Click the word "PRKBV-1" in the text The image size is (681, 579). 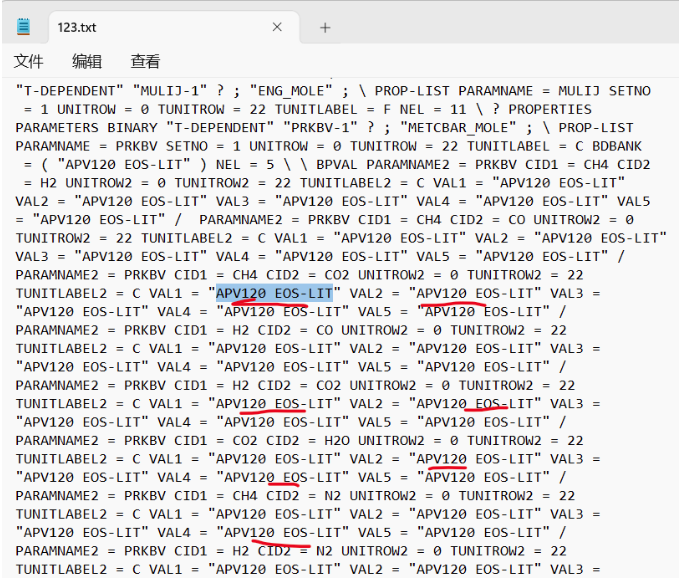click(321, 128)
